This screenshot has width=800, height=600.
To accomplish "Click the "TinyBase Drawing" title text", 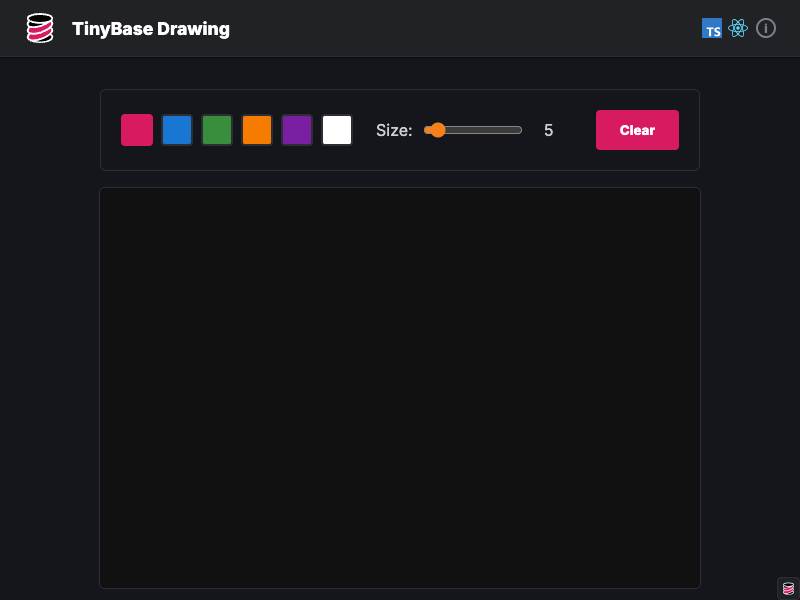I will point(151,29).
